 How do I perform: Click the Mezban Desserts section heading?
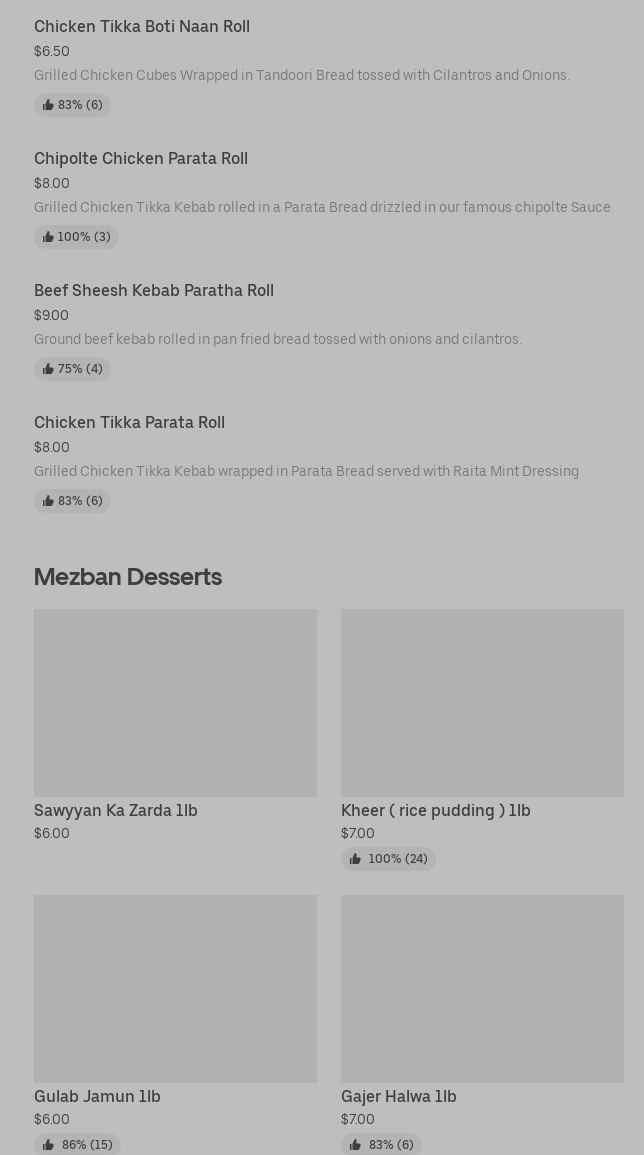[128, 577]
